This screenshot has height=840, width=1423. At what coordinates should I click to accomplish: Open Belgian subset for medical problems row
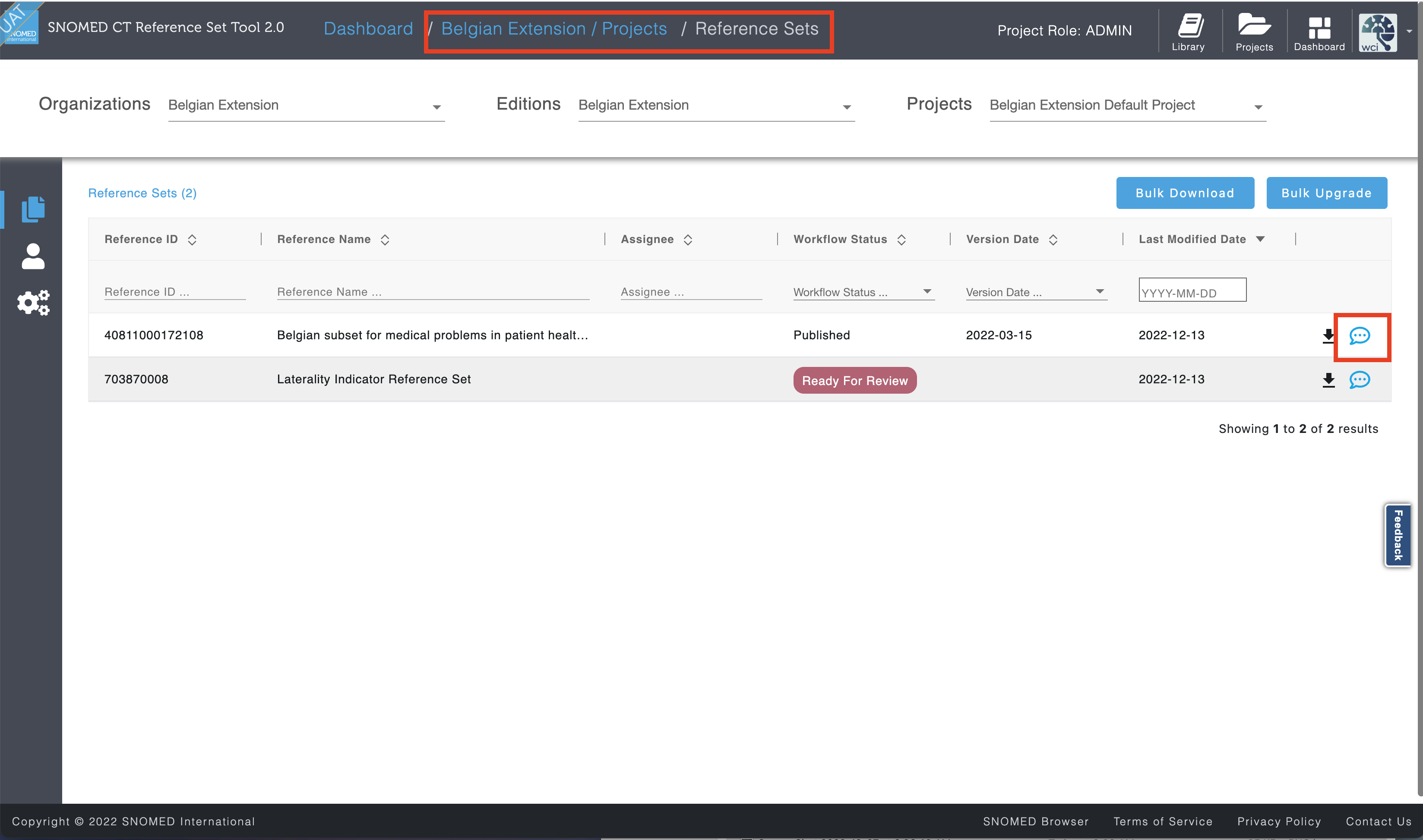pyautogui.click(x=433, y=335)
